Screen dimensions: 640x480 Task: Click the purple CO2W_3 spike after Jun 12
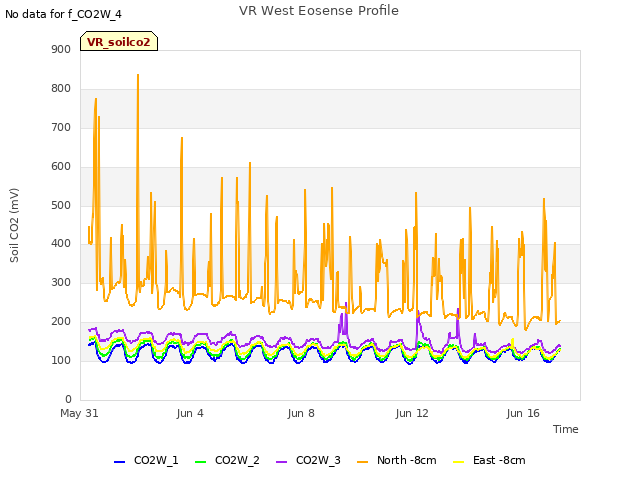[418, 313]
